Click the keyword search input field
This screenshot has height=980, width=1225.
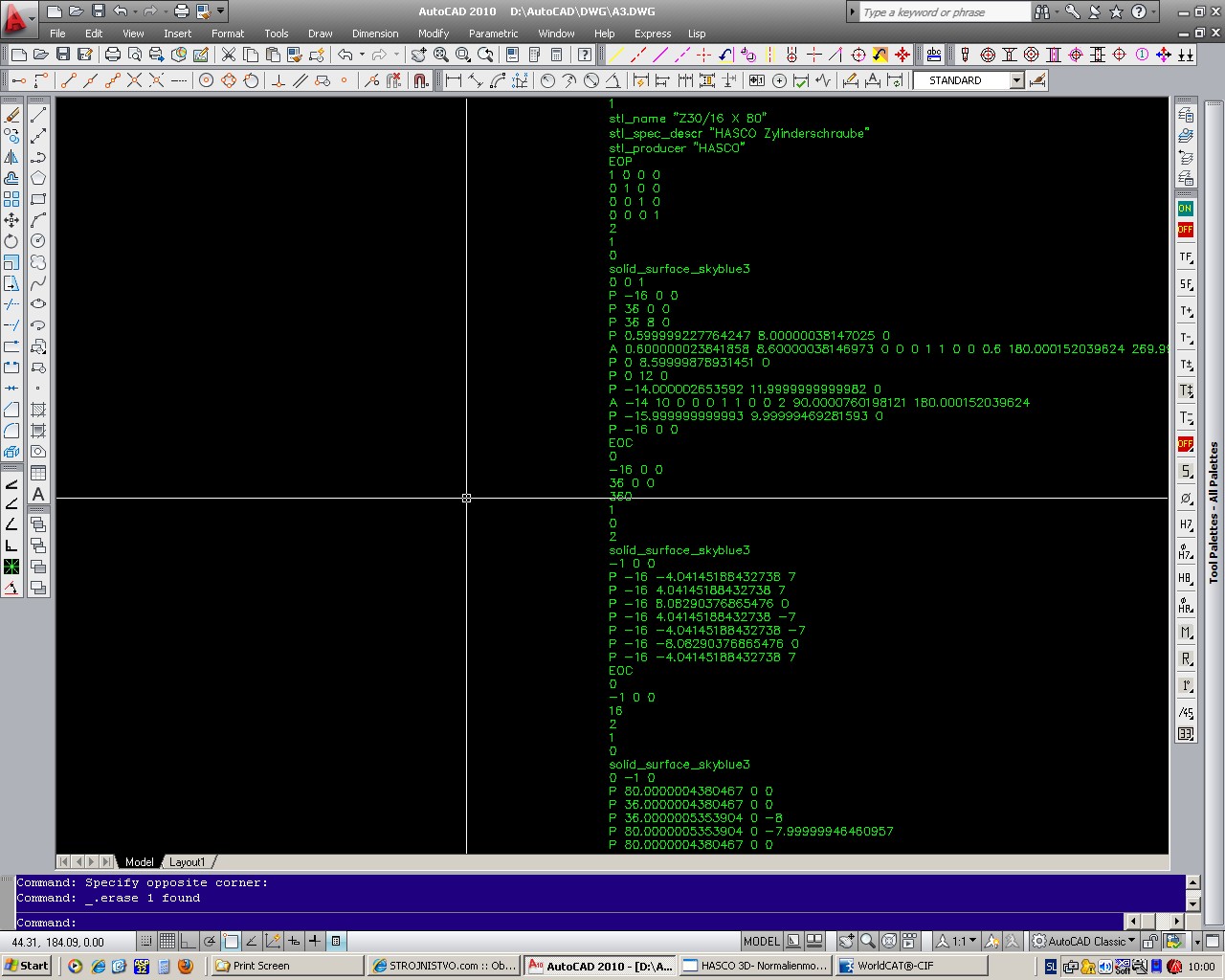click(x=945, y=11)
